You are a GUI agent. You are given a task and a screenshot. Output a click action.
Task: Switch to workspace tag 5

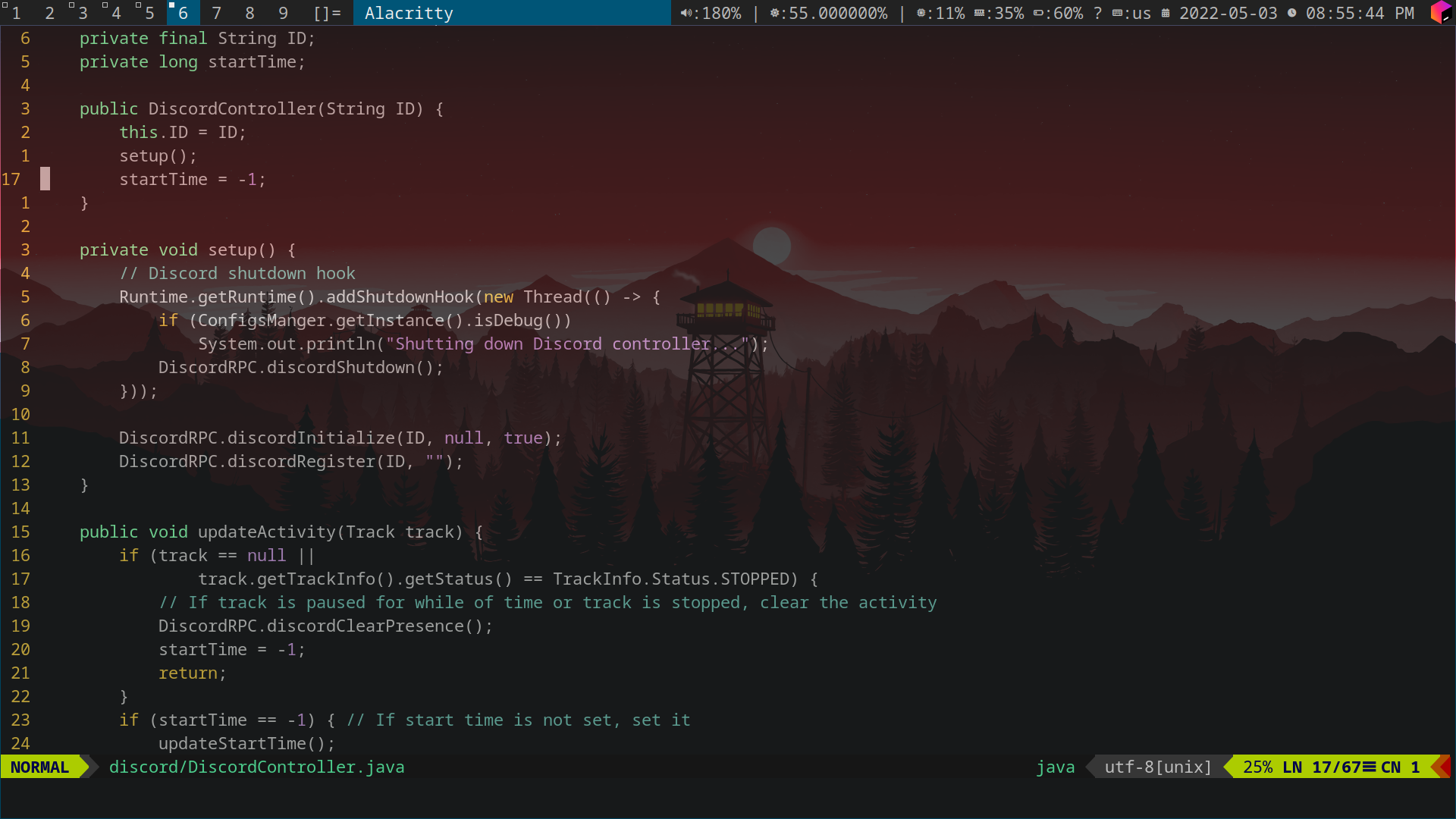pos(149,13)
